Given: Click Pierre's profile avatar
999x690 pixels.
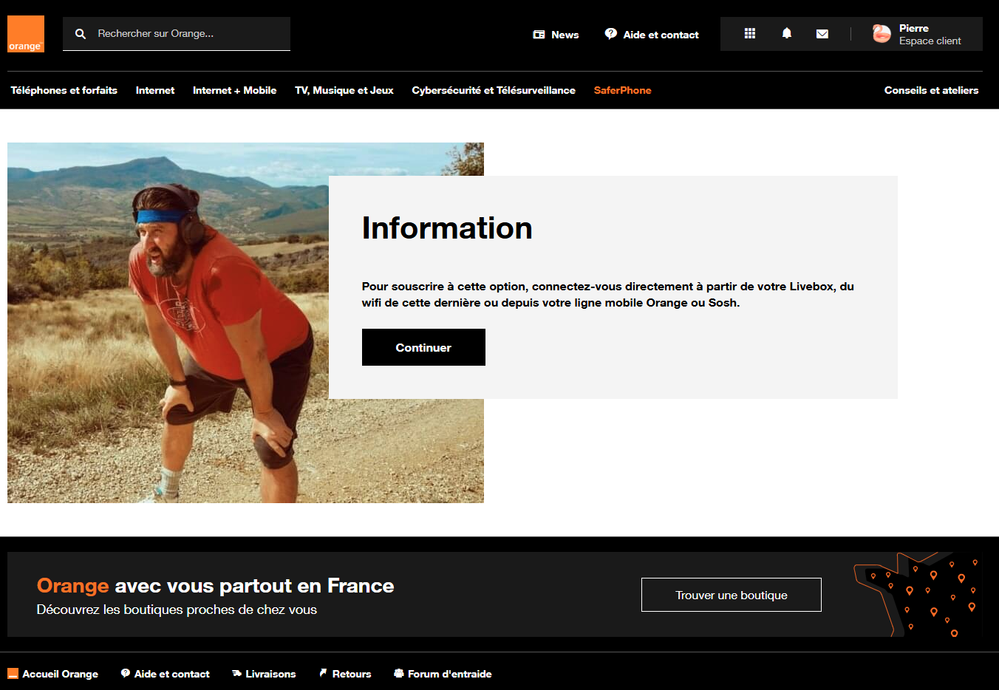Looking at the screenshot, I should click(x=881, y=34).
